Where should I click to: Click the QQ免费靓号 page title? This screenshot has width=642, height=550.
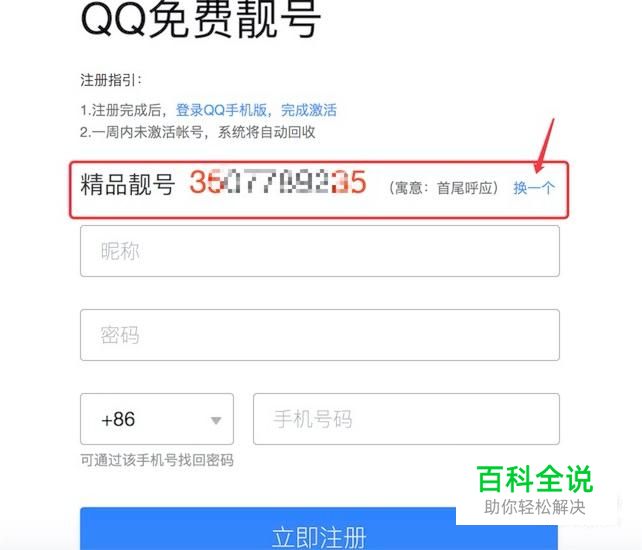(201, 20)
